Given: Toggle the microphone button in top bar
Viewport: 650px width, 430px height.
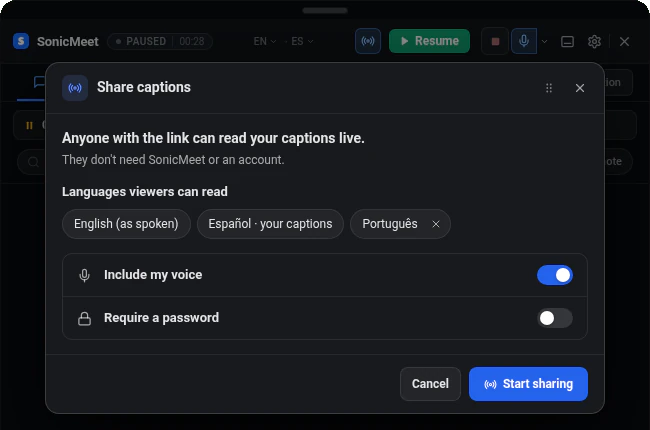Looking at the screenshot, I should coord(524,41).
